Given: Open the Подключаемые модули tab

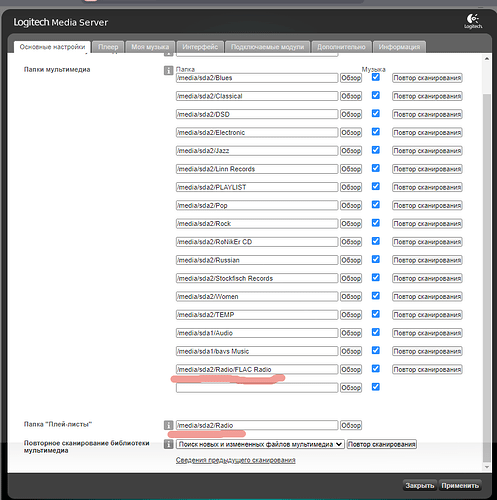Looking at the screenshot, I should 267,47.
